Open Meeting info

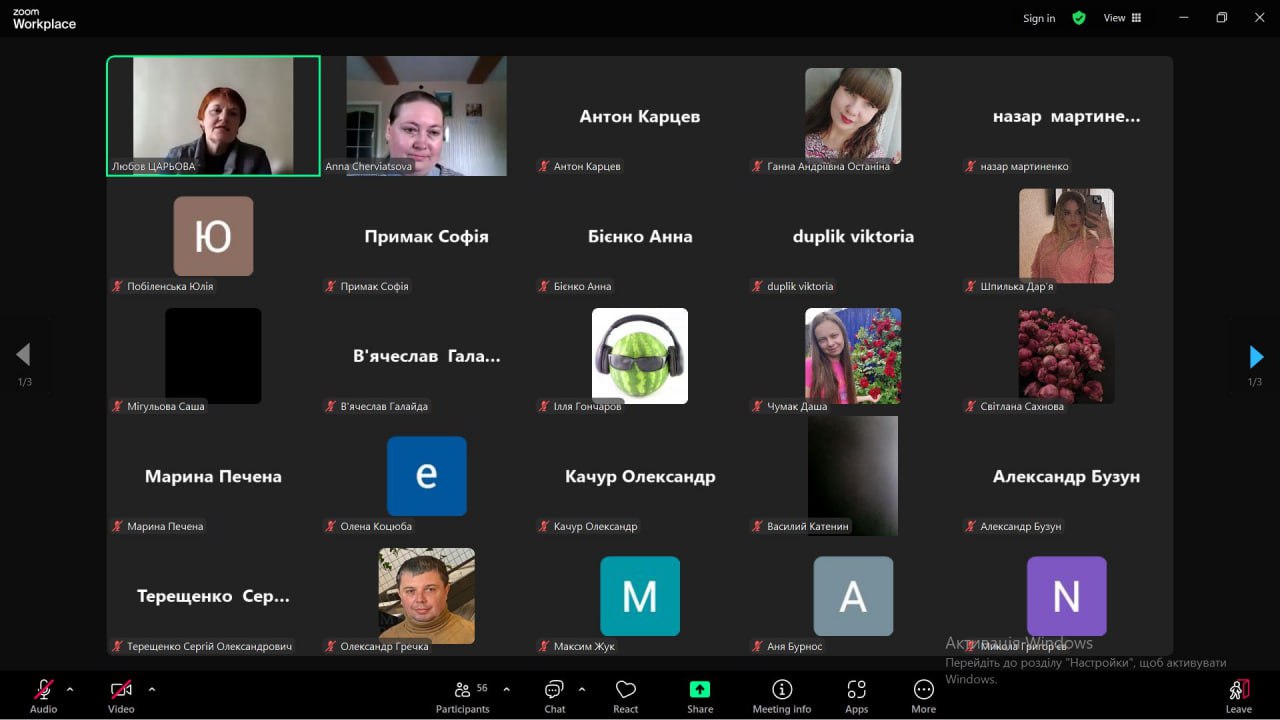(782, 695)
